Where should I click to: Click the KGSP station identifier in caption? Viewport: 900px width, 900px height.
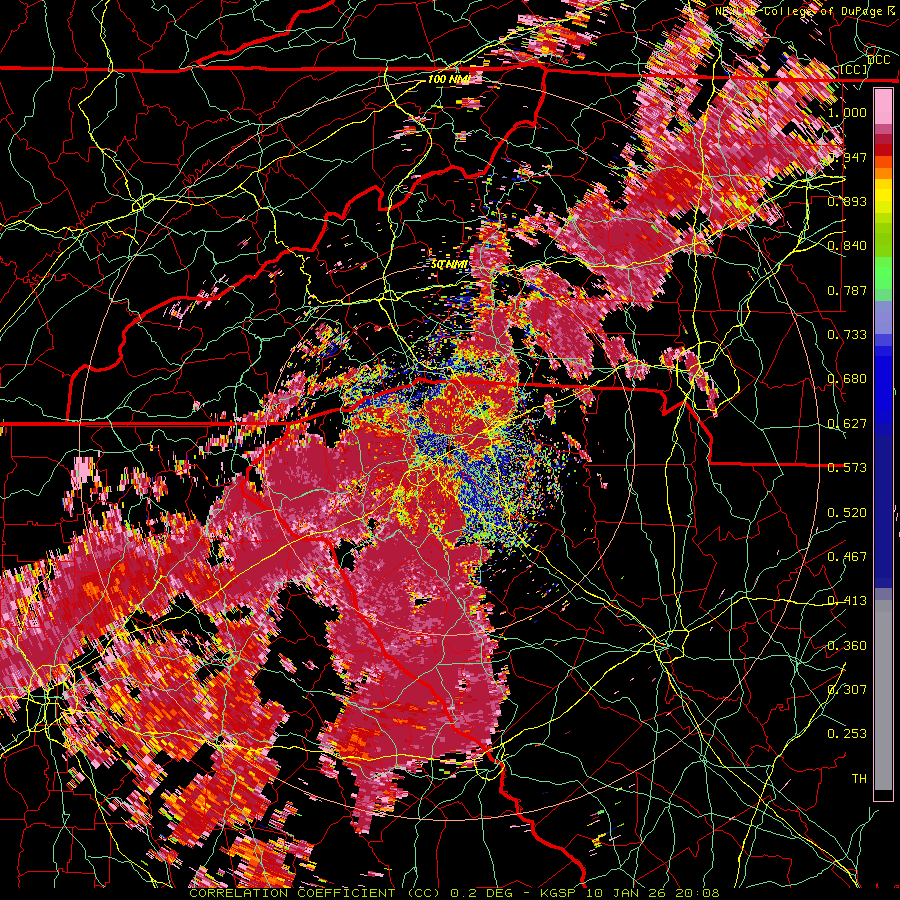click(x=558, y=893)
